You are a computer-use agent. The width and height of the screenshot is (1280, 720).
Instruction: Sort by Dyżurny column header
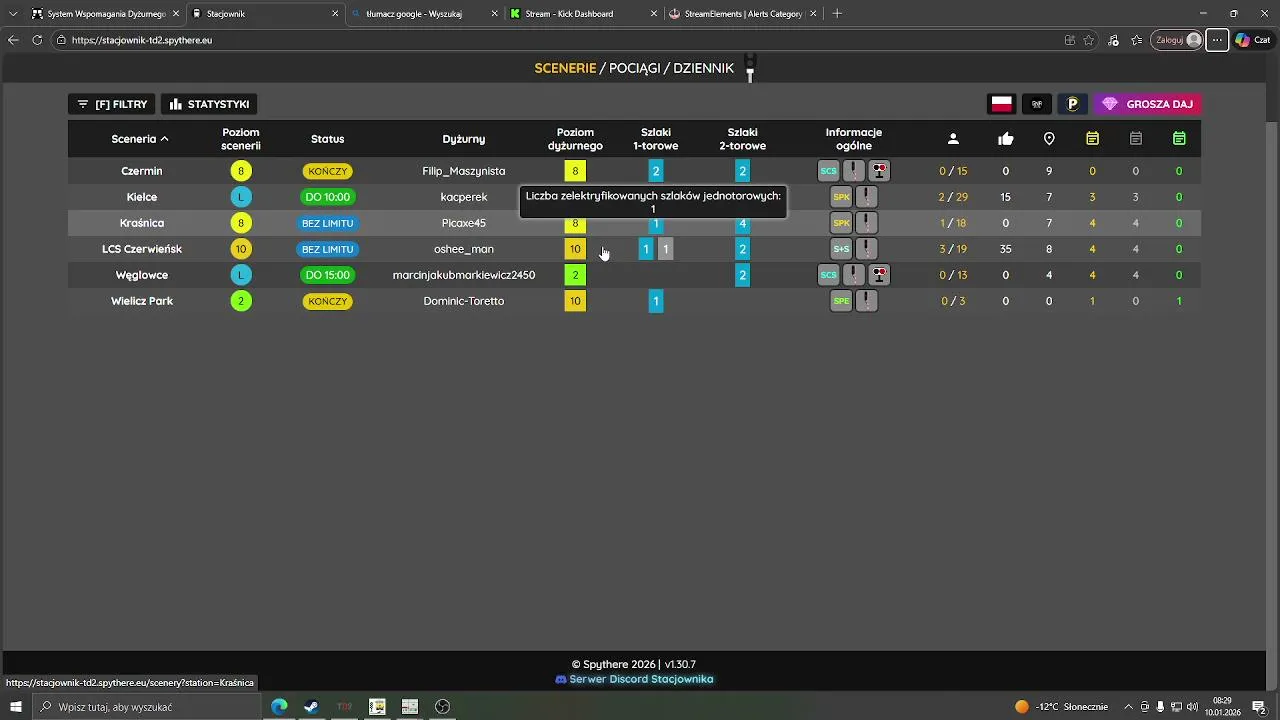[464, 139]
